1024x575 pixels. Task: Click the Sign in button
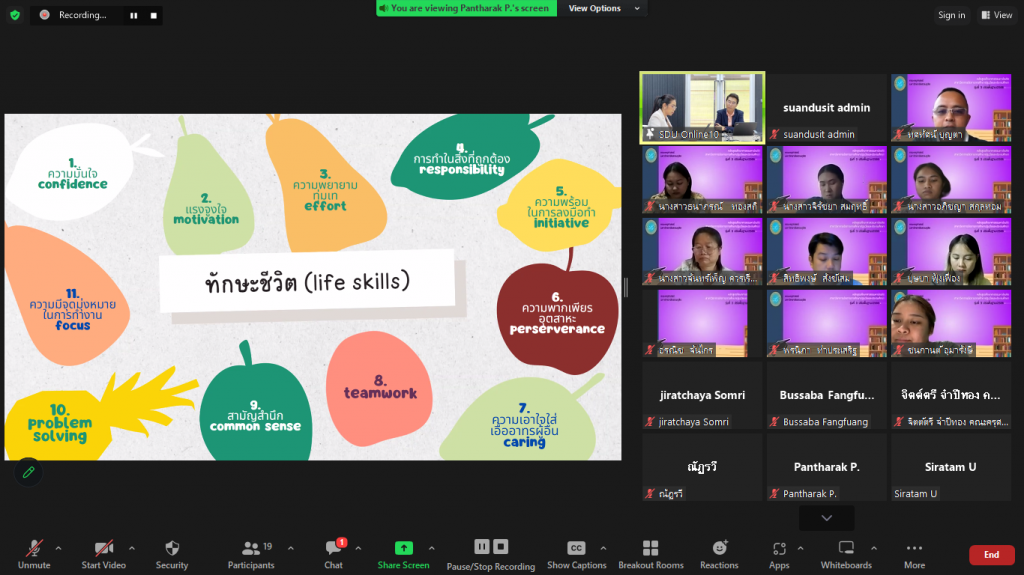click(951, 15)
